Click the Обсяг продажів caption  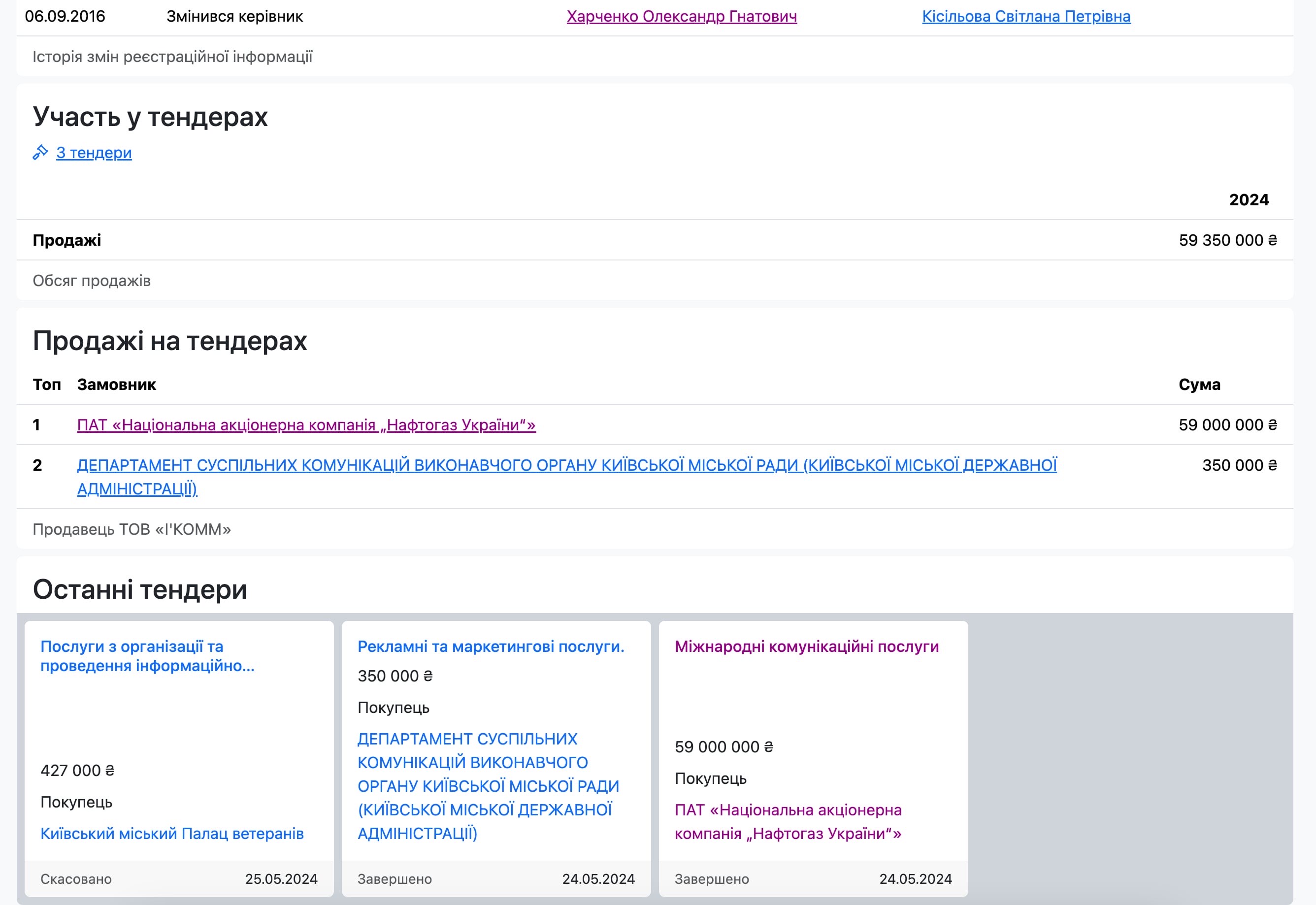click(91, 281)
